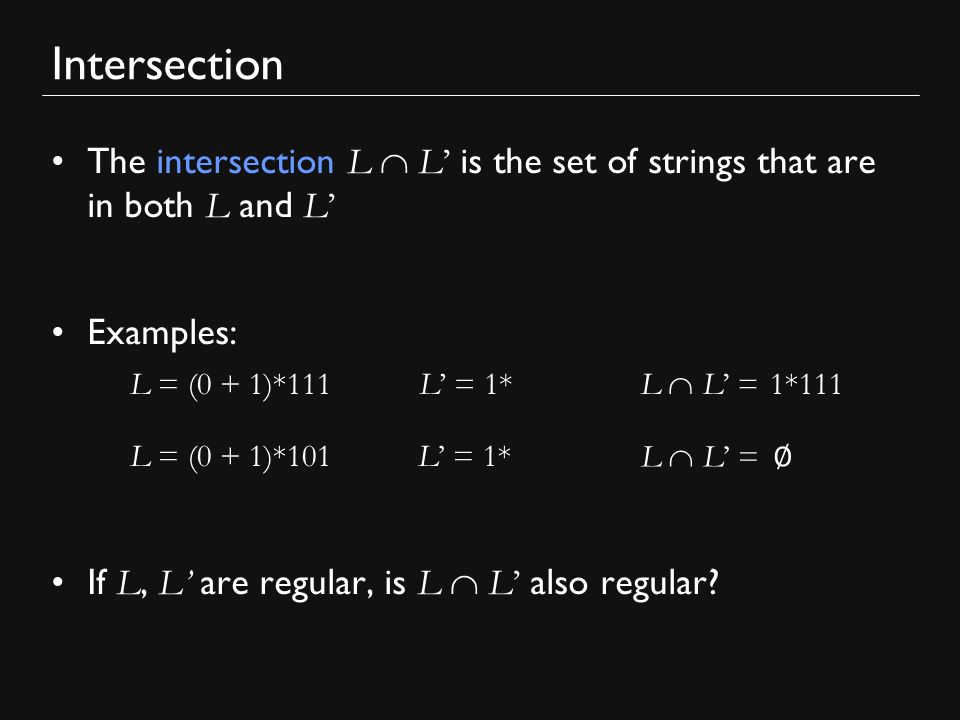Click the word 'The' starting the definition
This screenshot has height=720, width=960.
point(116,162)
